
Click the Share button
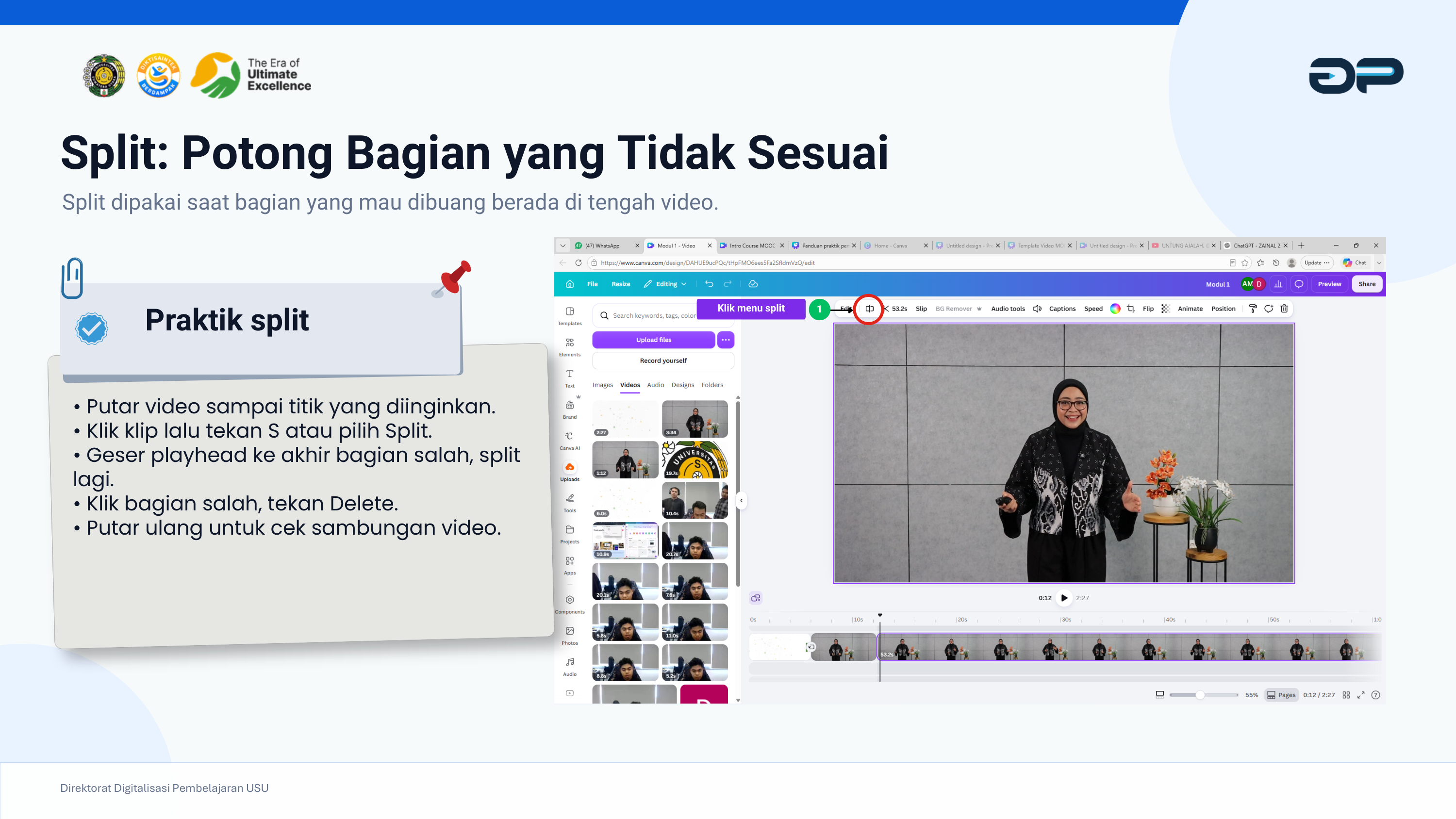coord(1367,284)
